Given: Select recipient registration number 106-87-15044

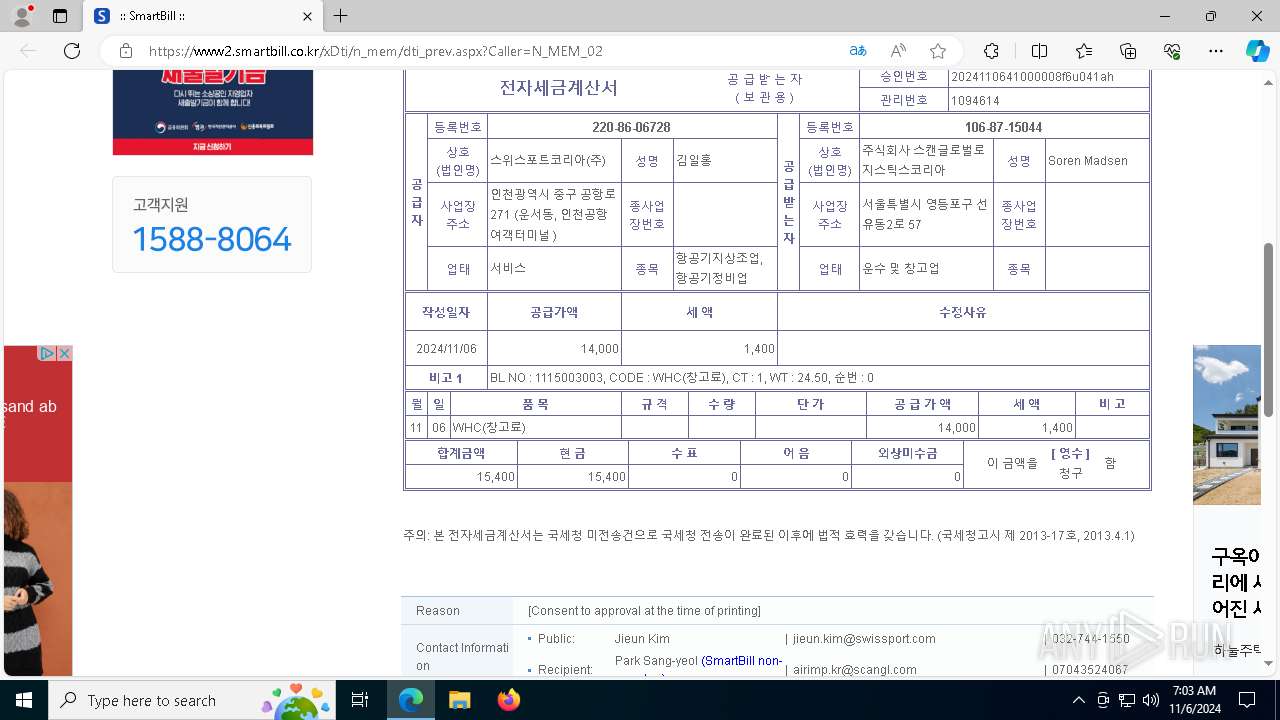Looking at the screenshot, I should pyautogui.click(x=1003, y=127).
